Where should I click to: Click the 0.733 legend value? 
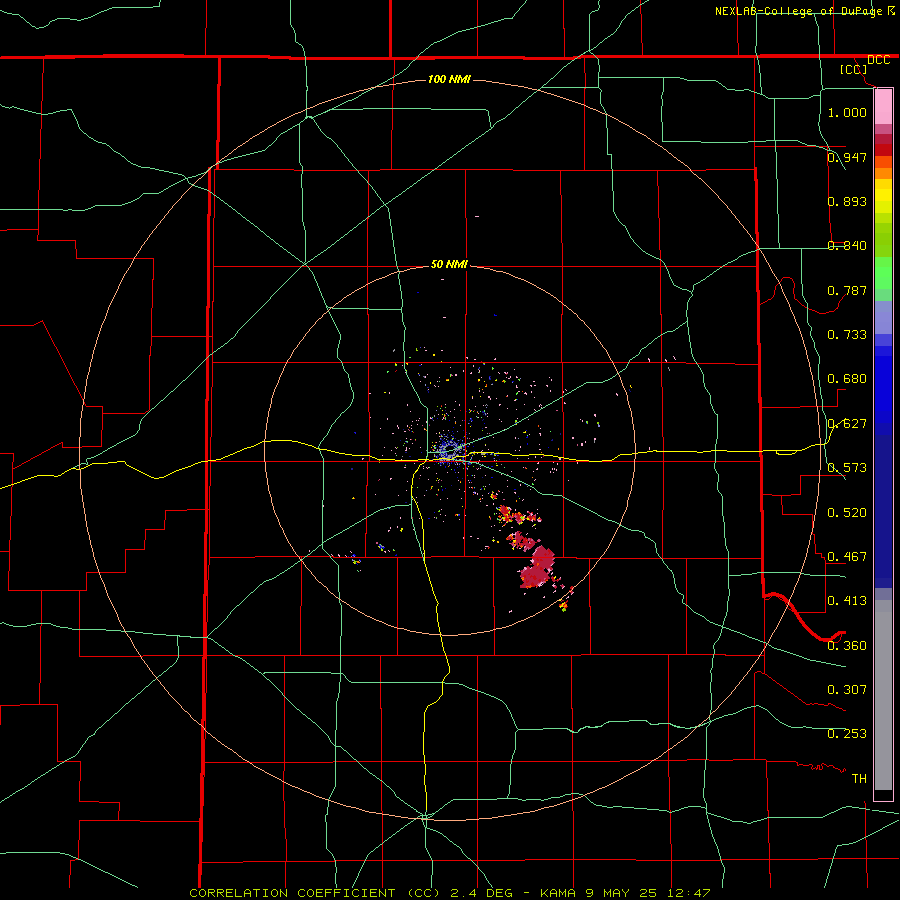click(x=847, y=335)
